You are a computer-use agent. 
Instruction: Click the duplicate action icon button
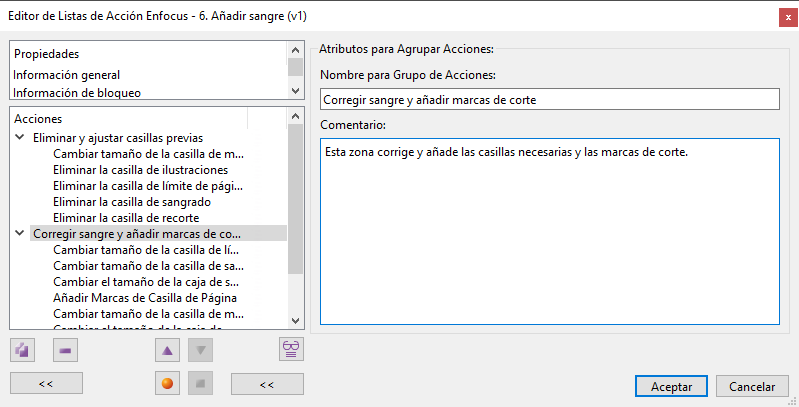pos(22,350)
